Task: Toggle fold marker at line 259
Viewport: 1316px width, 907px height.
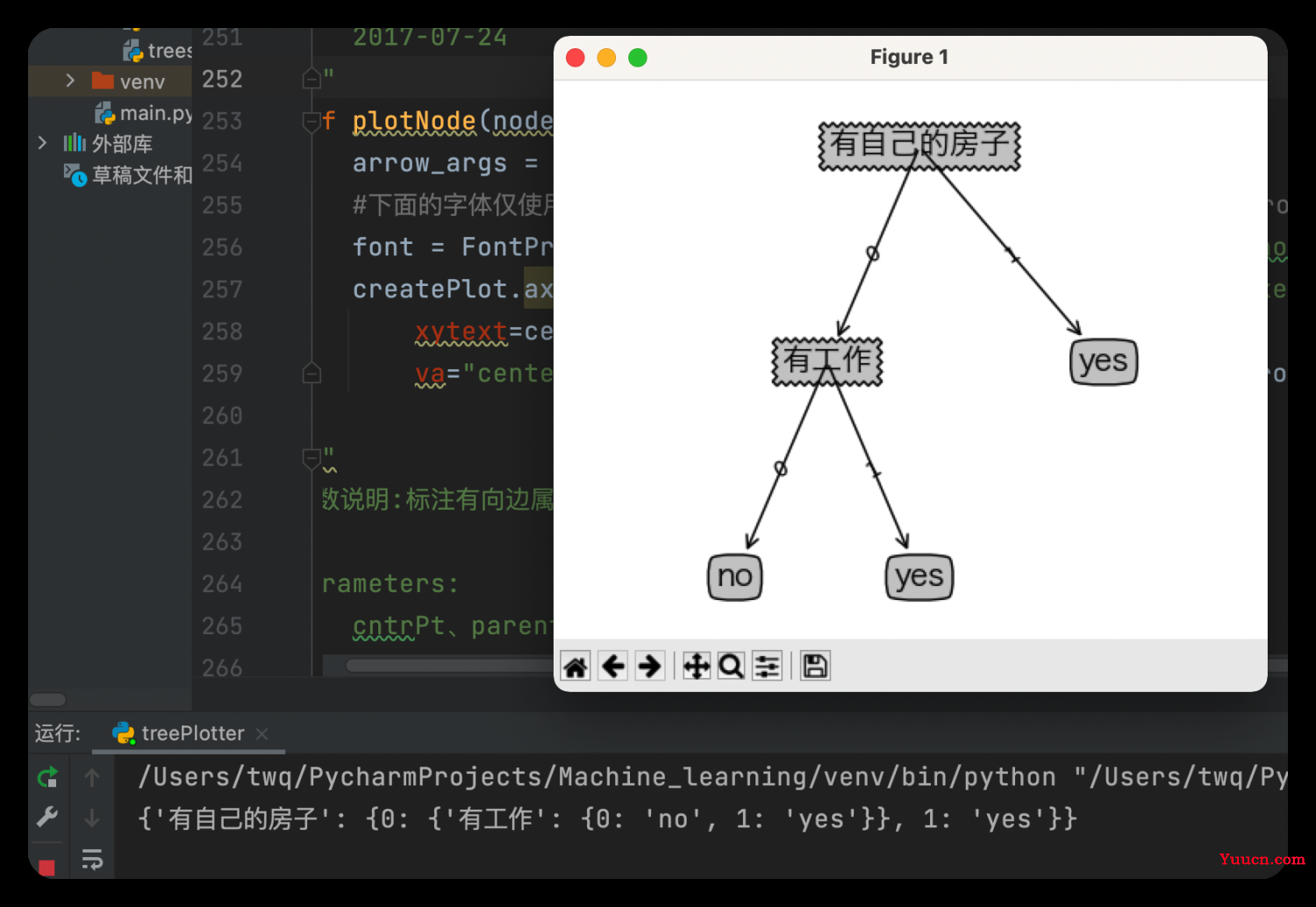Action: (311, 374)
